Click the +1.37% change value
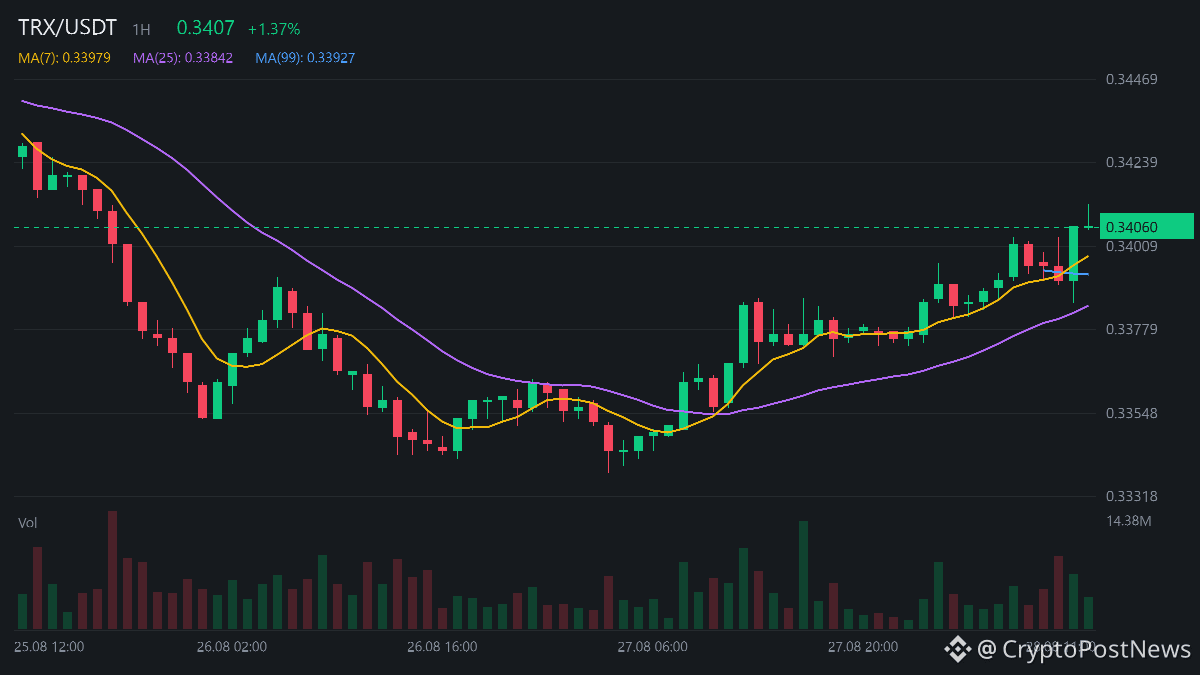This screenshot has width=1200, height=675. [x=274, y=30]
